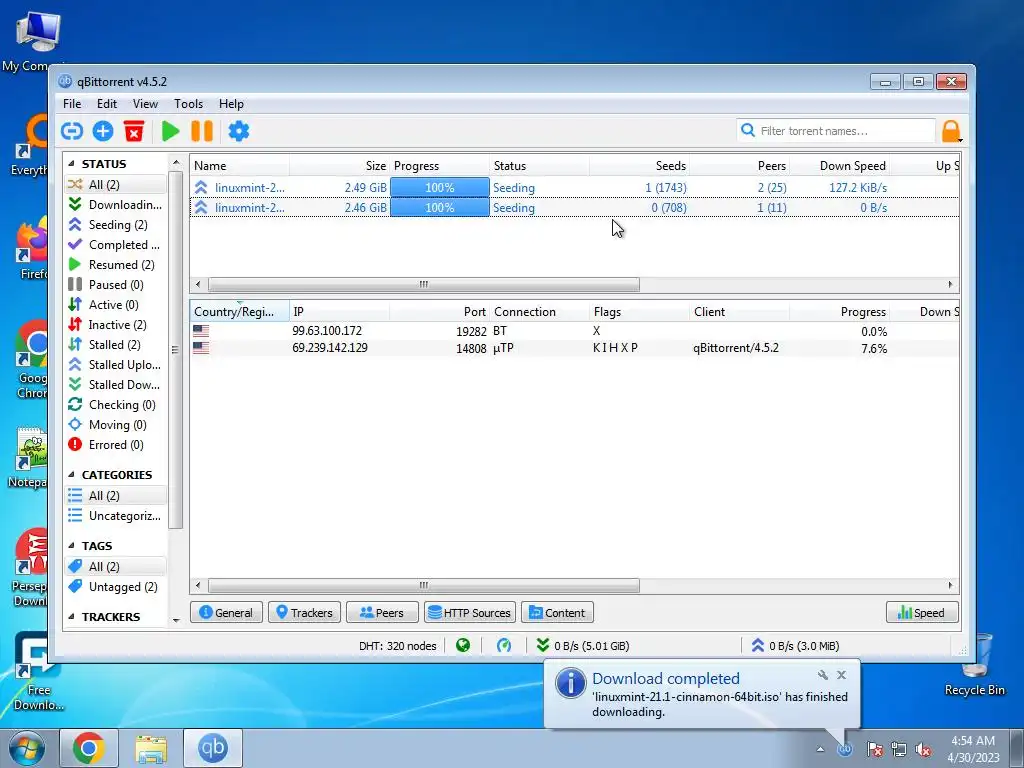Select the Moving (0) filter
Viewport: 1024px width, 768px height.
tap(116, 424)
